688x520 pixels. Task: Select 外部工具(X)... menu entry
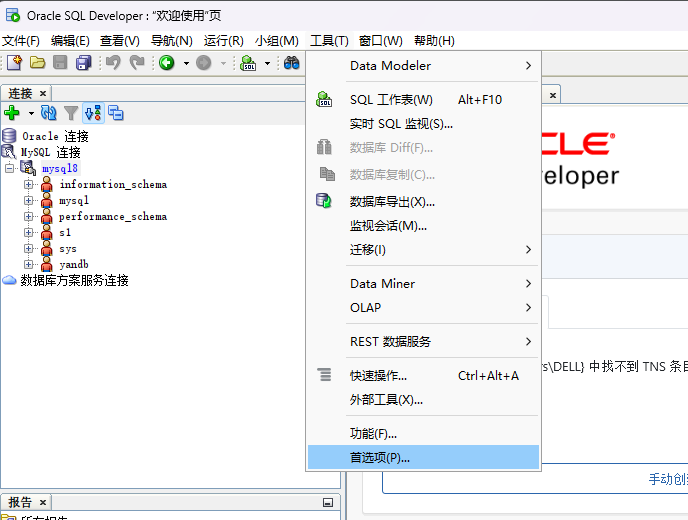coord(423,399)
